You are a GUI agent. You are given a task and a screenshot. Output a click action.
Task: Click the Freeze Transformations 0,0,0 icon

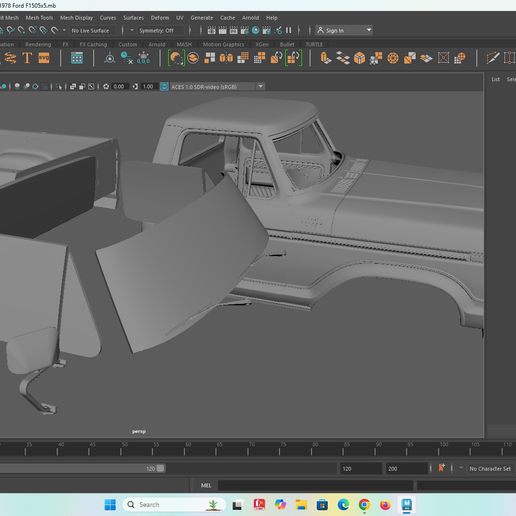coord(143,58)
